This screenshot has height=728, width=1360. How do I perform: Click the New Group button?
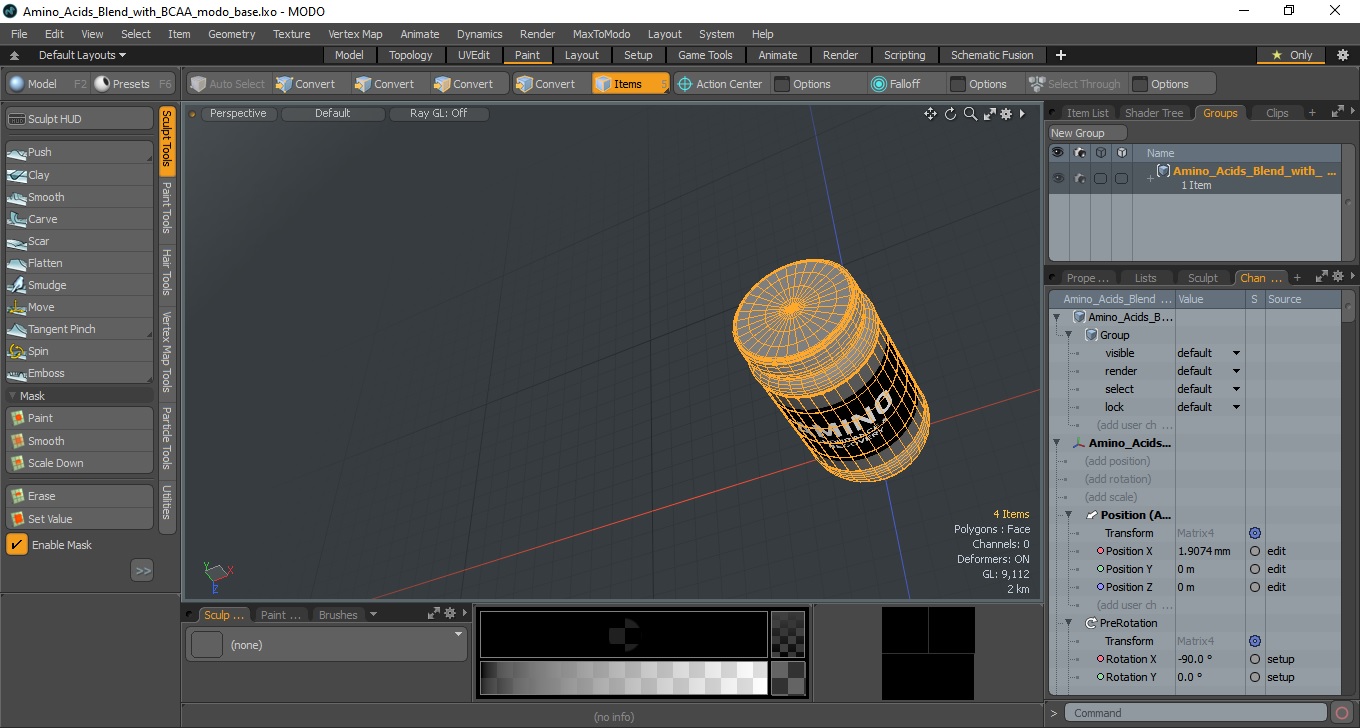(x=1087, y=133)
